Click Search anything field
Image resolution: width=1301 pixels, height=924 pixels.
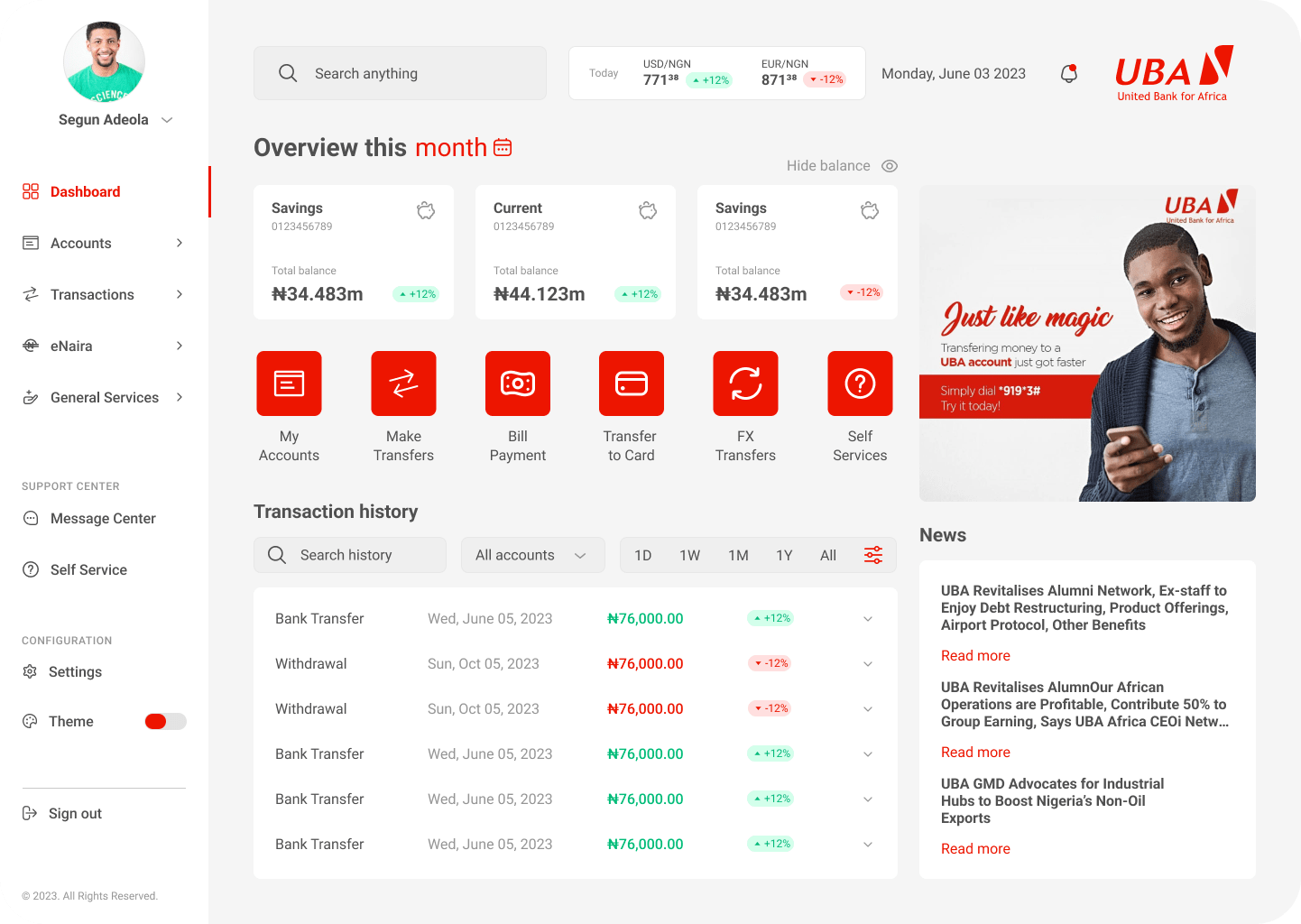(x=400, y=73)
